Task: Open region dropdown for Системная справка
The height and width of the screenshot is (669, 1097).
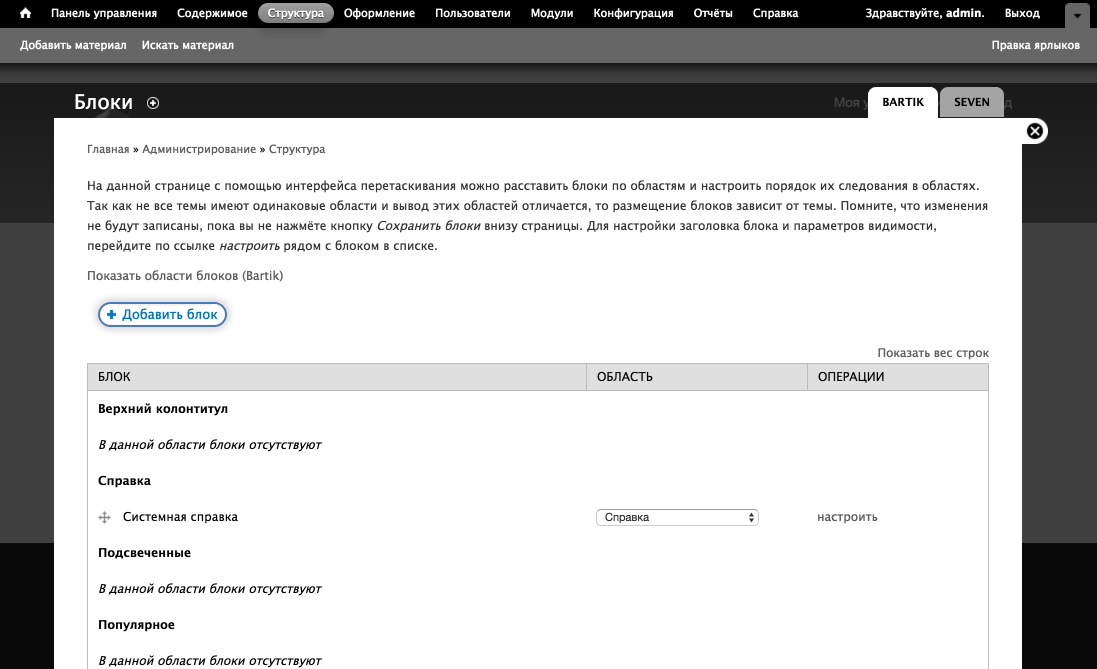Action: tap(677, 517)
